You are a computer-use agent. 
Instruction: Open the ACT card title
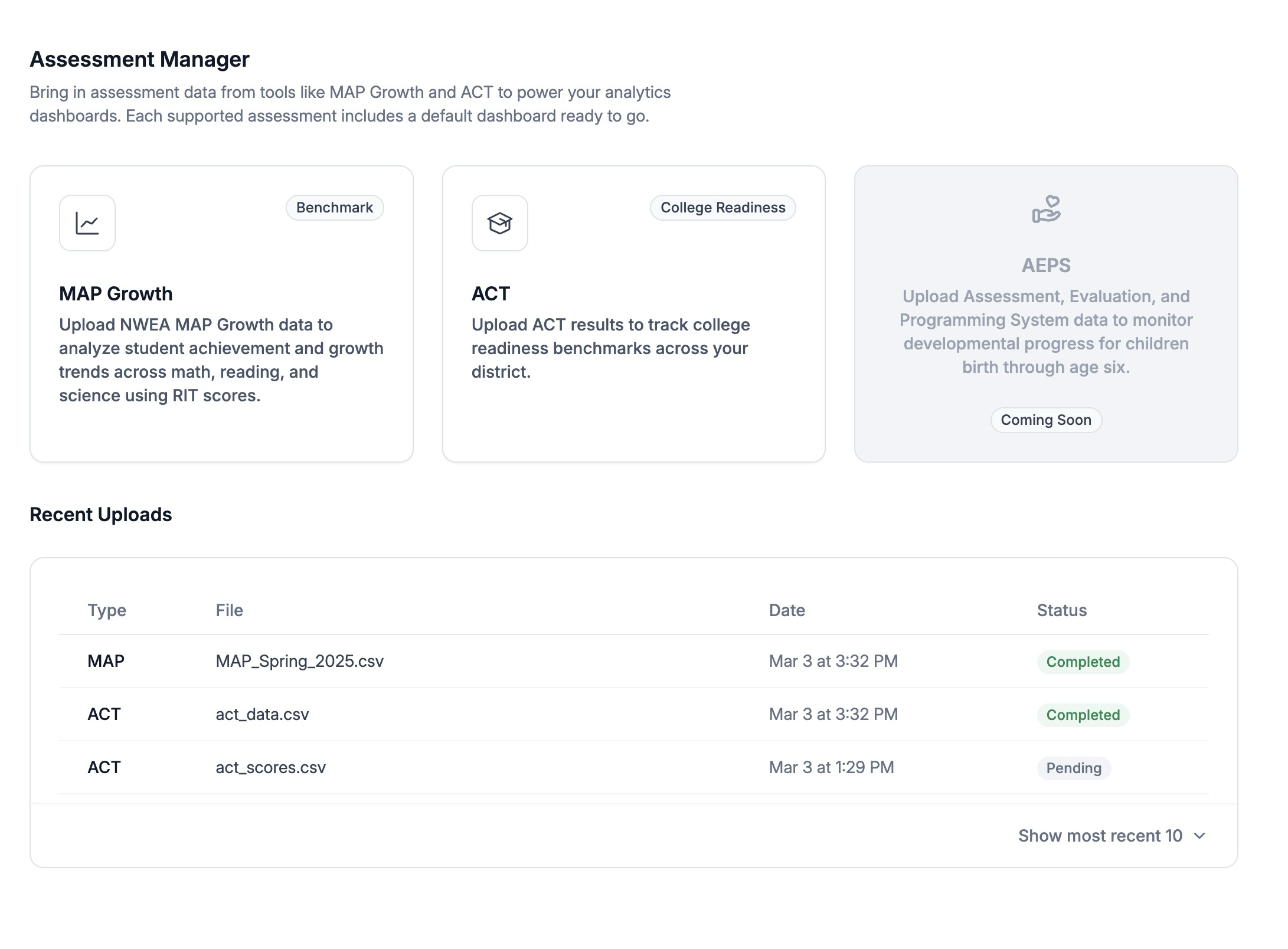point(491,294)
